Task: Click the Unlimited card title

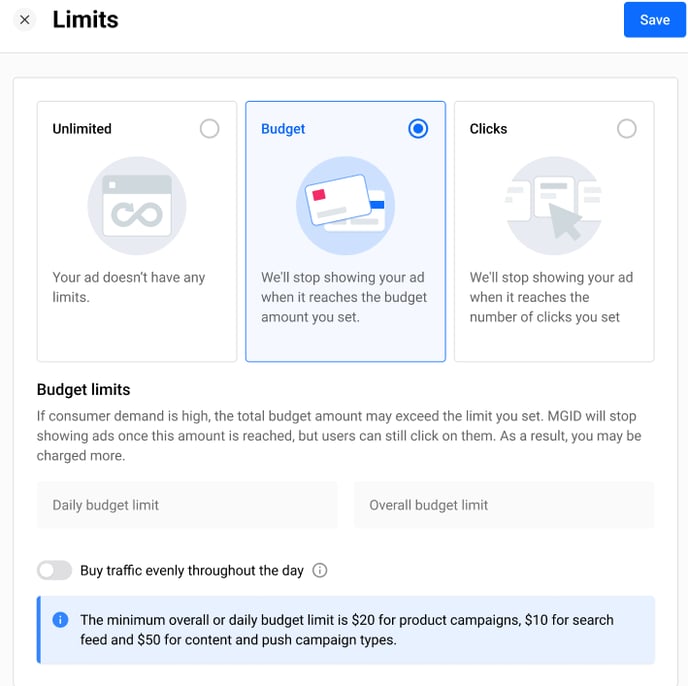Action: coord(82,129)
